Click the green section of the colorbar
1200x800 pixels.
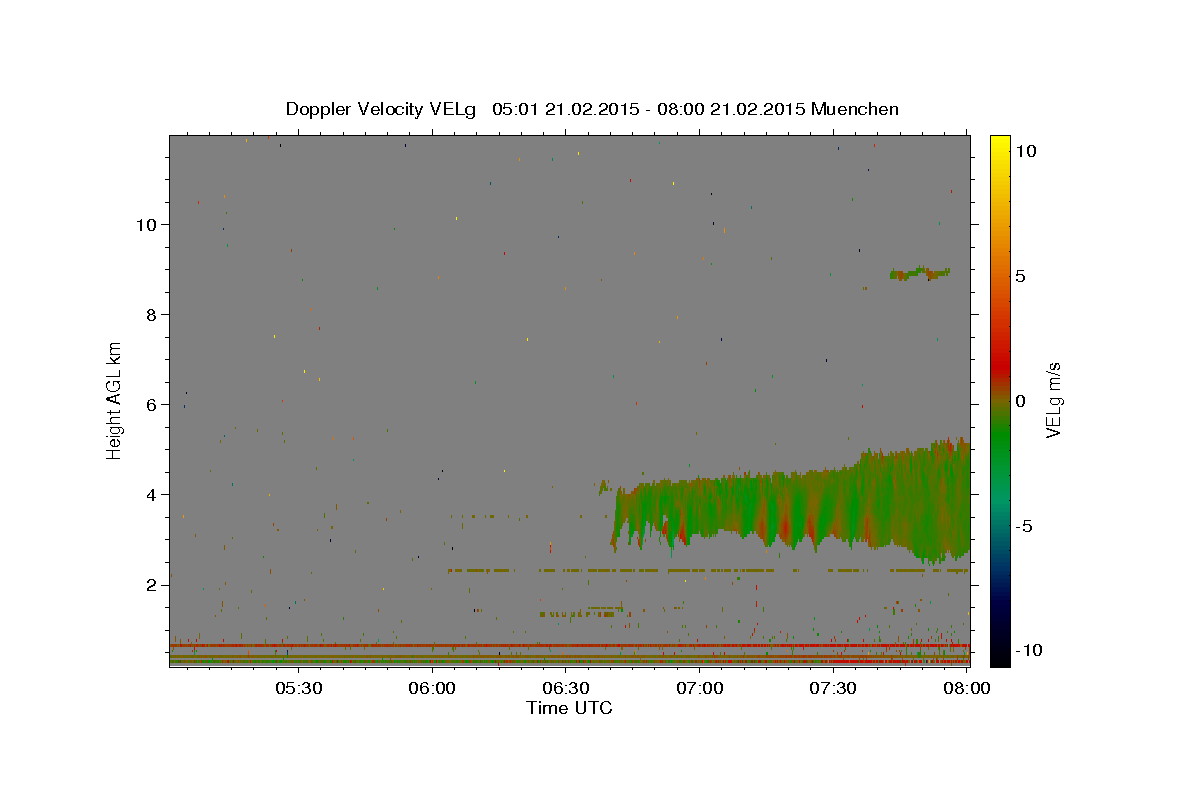click(999, 440)
